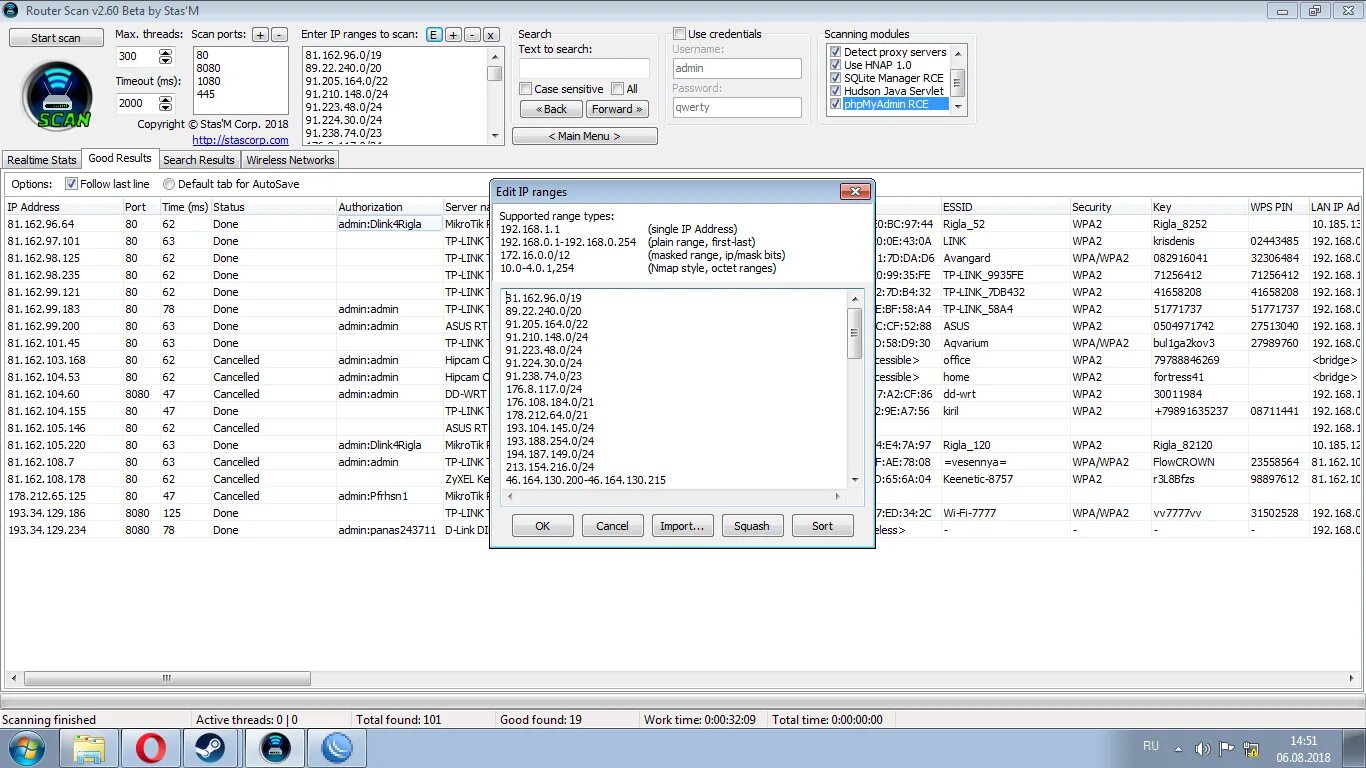The height and width of the screenshot is (768, 1366).
Task: Click the scanning modules list down arrow
Action: coord(958,106)
